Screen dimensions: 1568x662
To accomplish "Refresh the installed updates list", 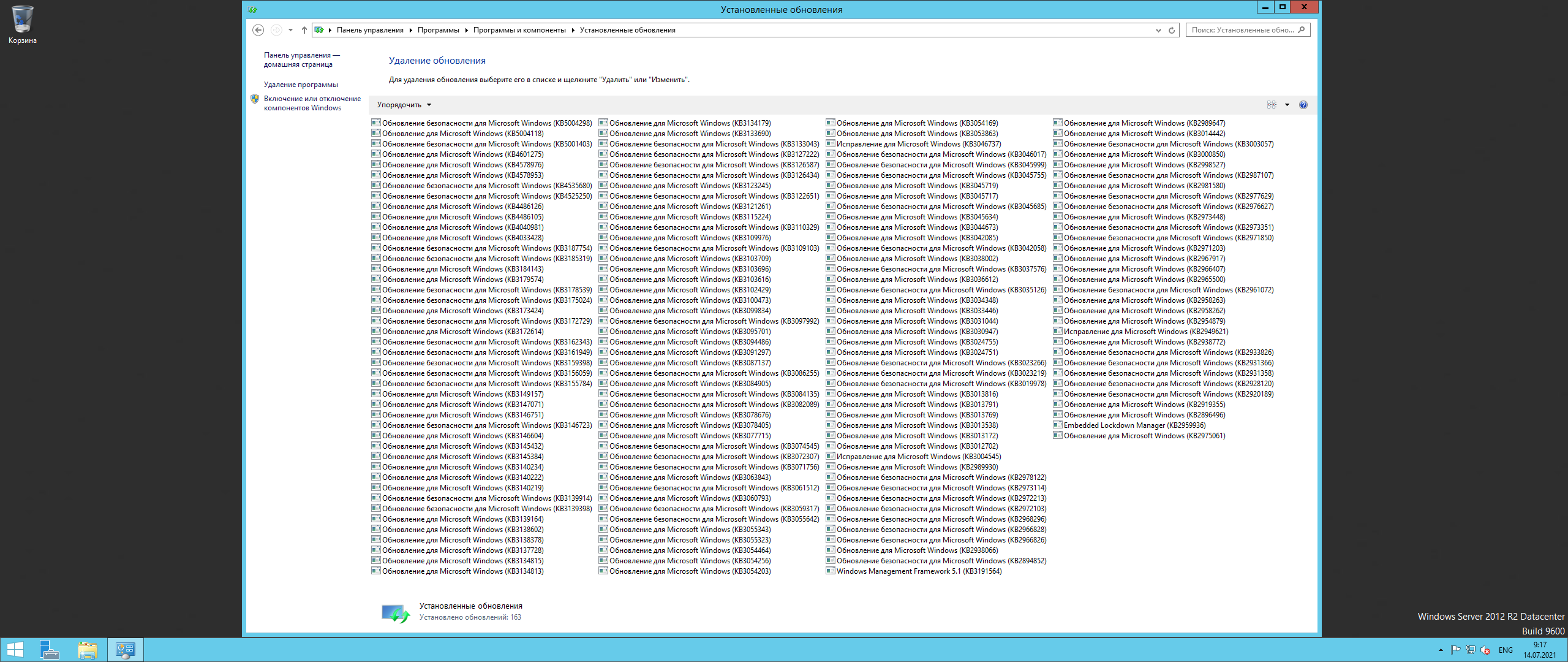I will (1172, 30).
